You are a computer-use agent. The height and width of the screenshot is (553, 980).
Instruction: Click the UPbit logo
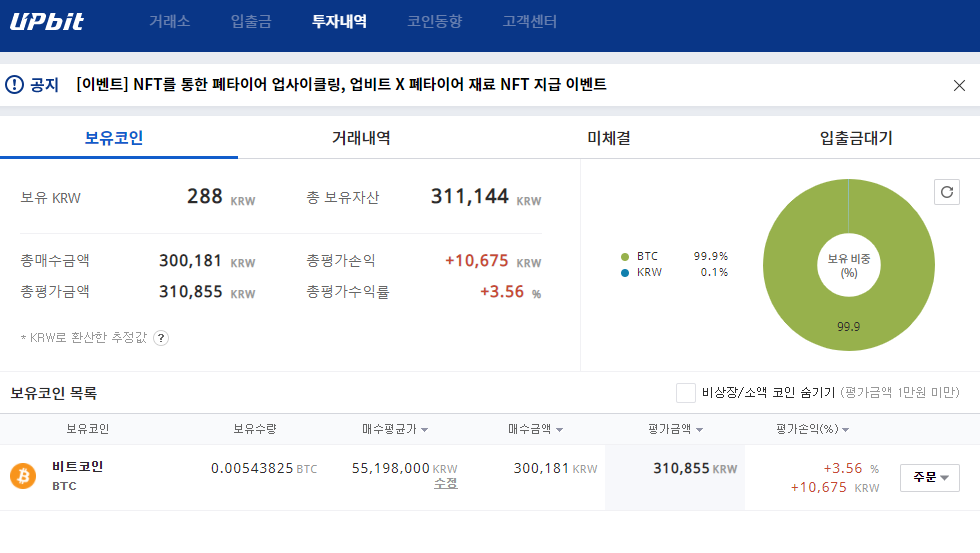(x=47, y=21)
